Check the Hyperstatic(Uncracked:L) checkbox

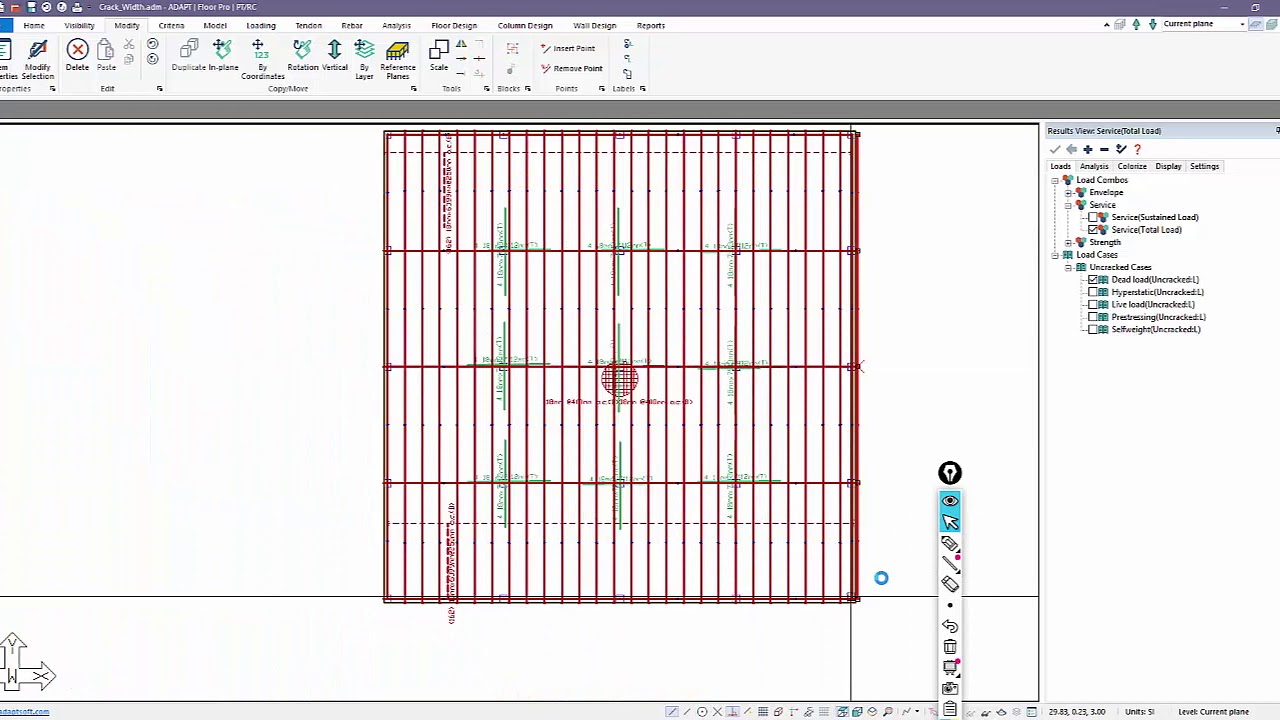coord(1093,292)
